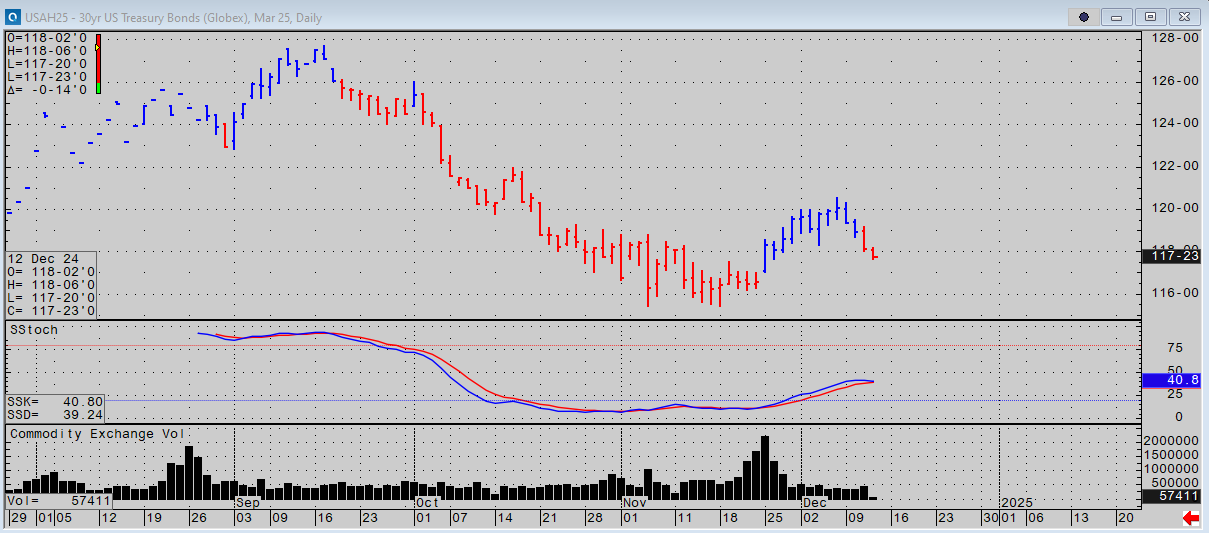Click the Δ= -0-14'0 change value
The width and height of the screenshot is (1209, 533).
click(x=46, y=90)
